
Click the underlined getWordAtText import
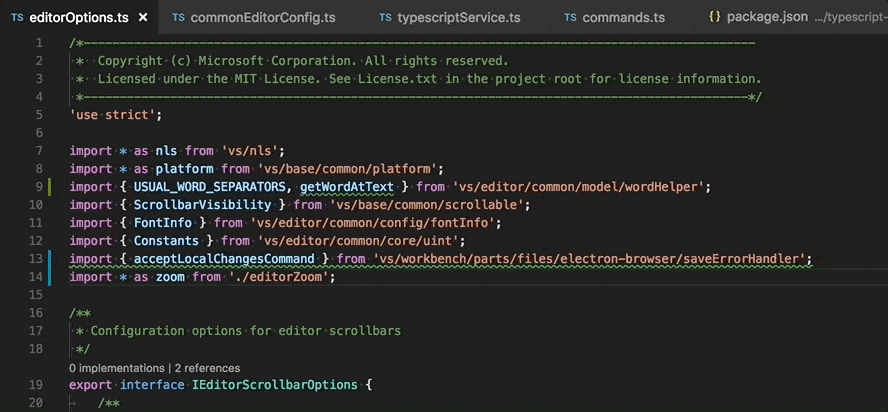click(347, 187)
